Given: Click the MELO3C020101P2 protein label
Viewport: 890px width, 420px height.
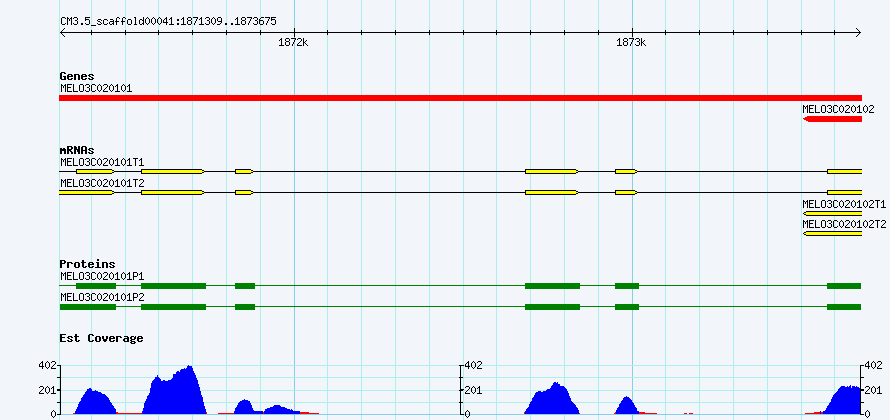Looking at the screenshot, I should click(102, 297).
